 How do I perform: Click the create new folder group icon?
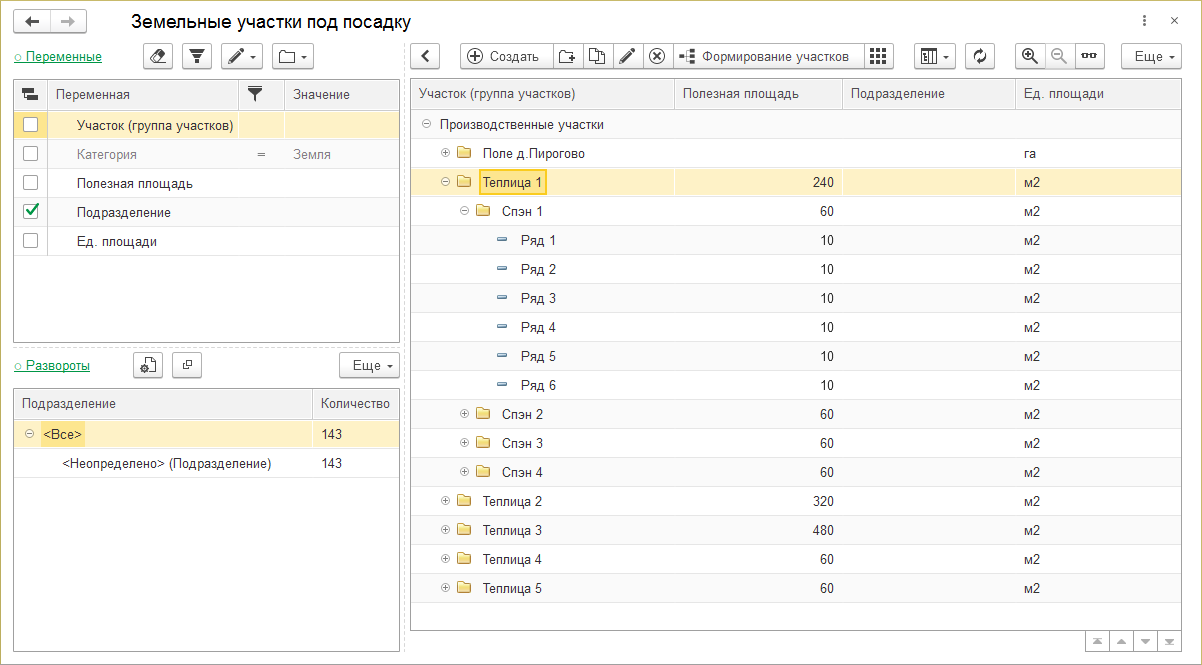567,57
